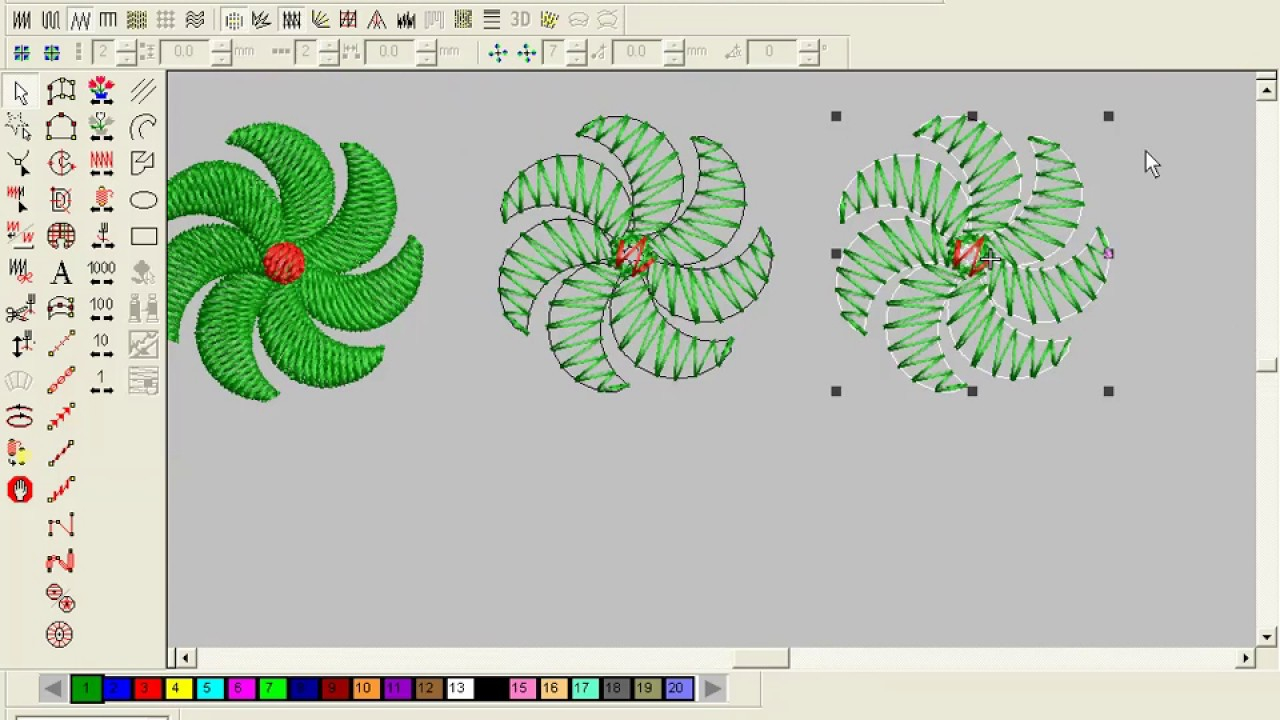
Task: Choose yellow color swatch number 4
Action: pyautogui.click(x=176, y=688)
